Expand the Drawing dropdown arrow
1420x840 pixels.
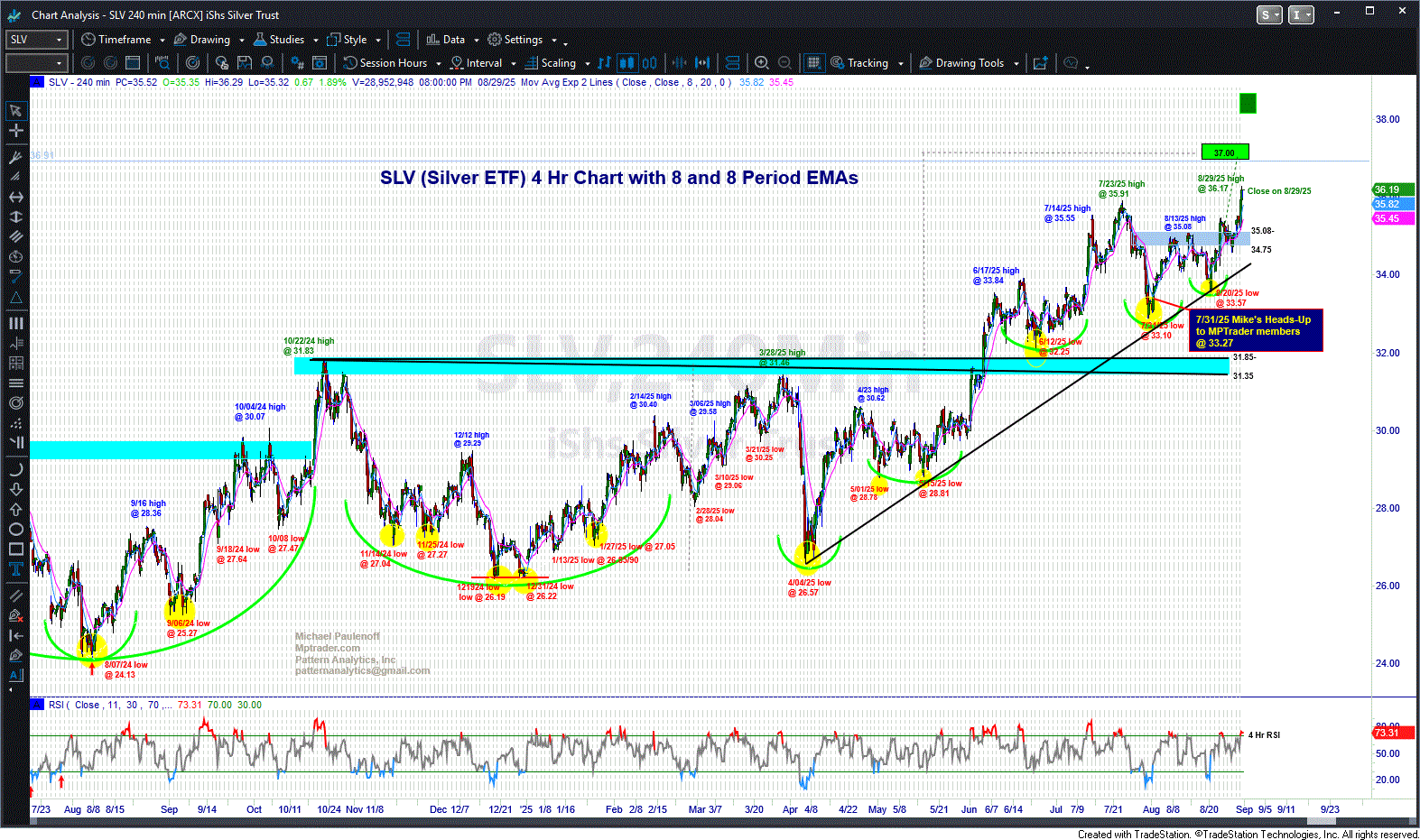pos(242,41)
